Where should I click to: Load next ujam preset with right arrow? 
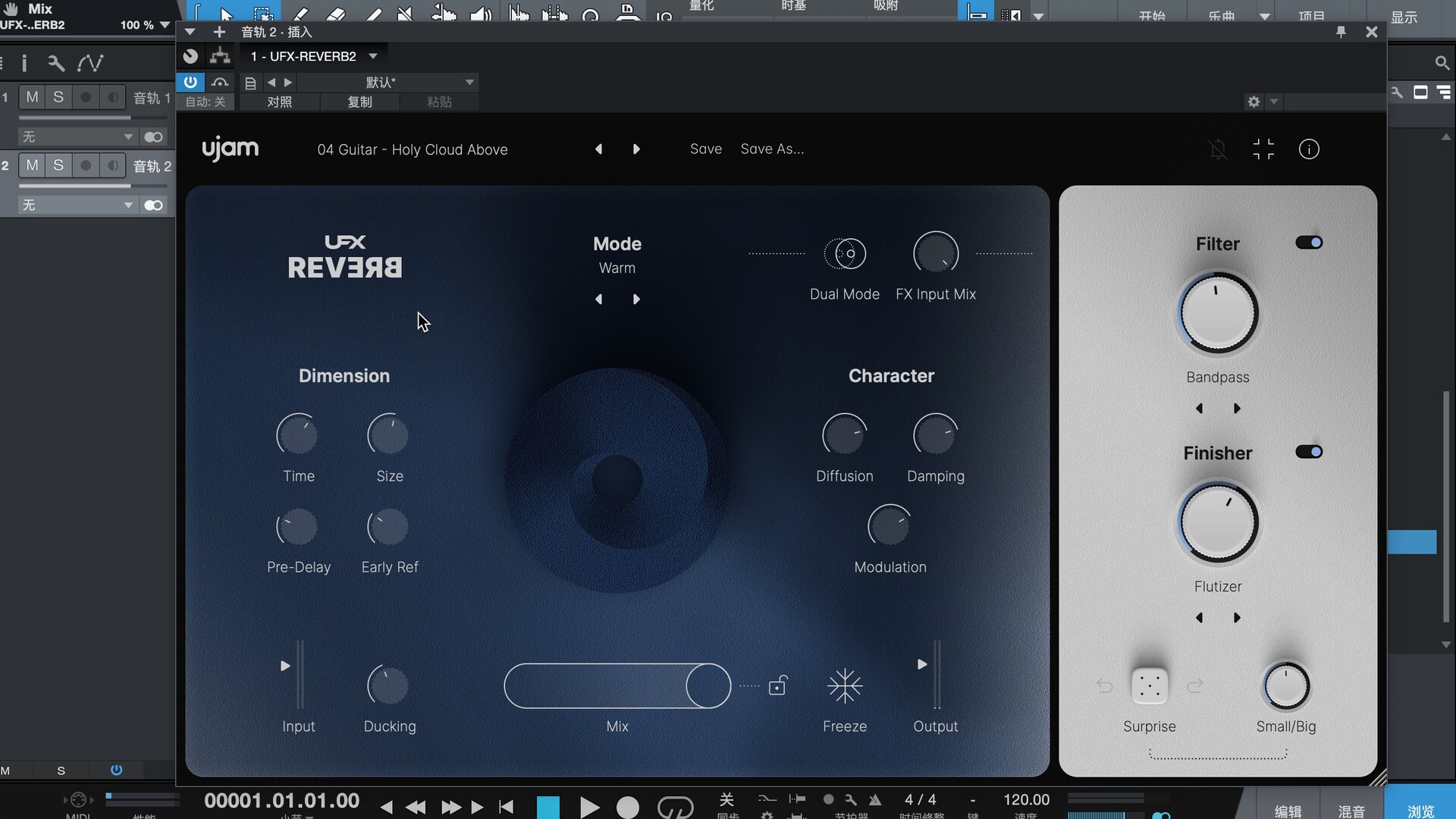point(636,149)
